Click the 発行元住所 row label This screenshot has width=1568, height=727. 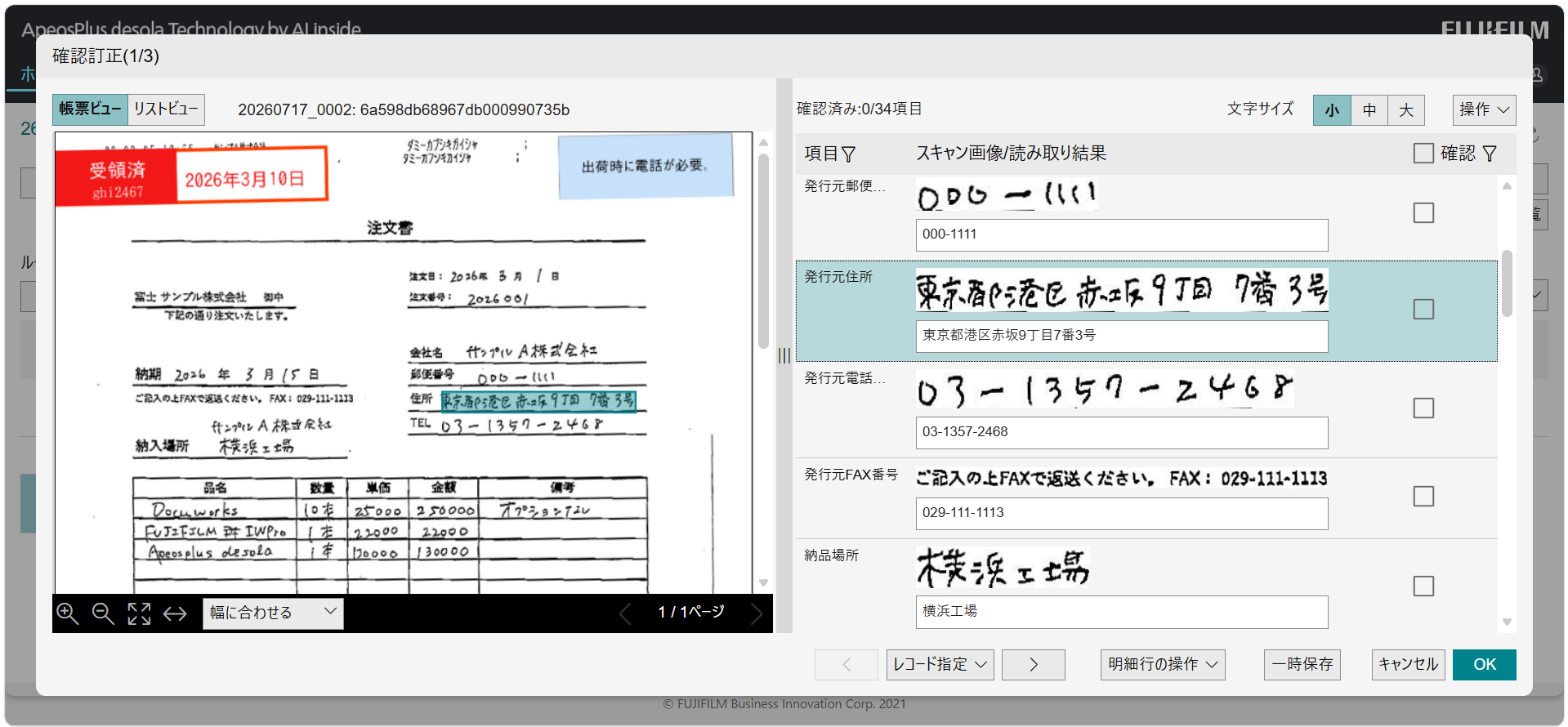pos(838,277)
